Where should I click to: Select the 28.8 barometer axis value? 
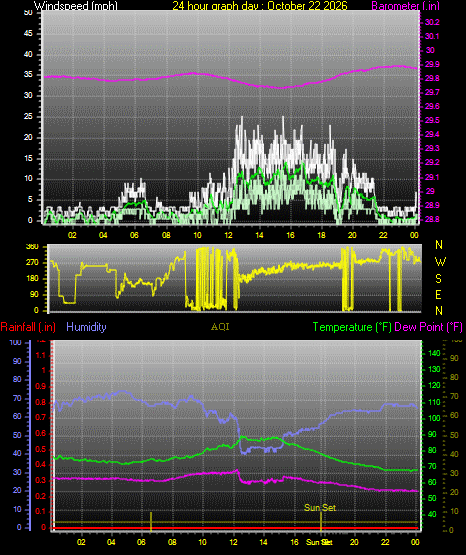pyautogui.click(x=432, y=219)
